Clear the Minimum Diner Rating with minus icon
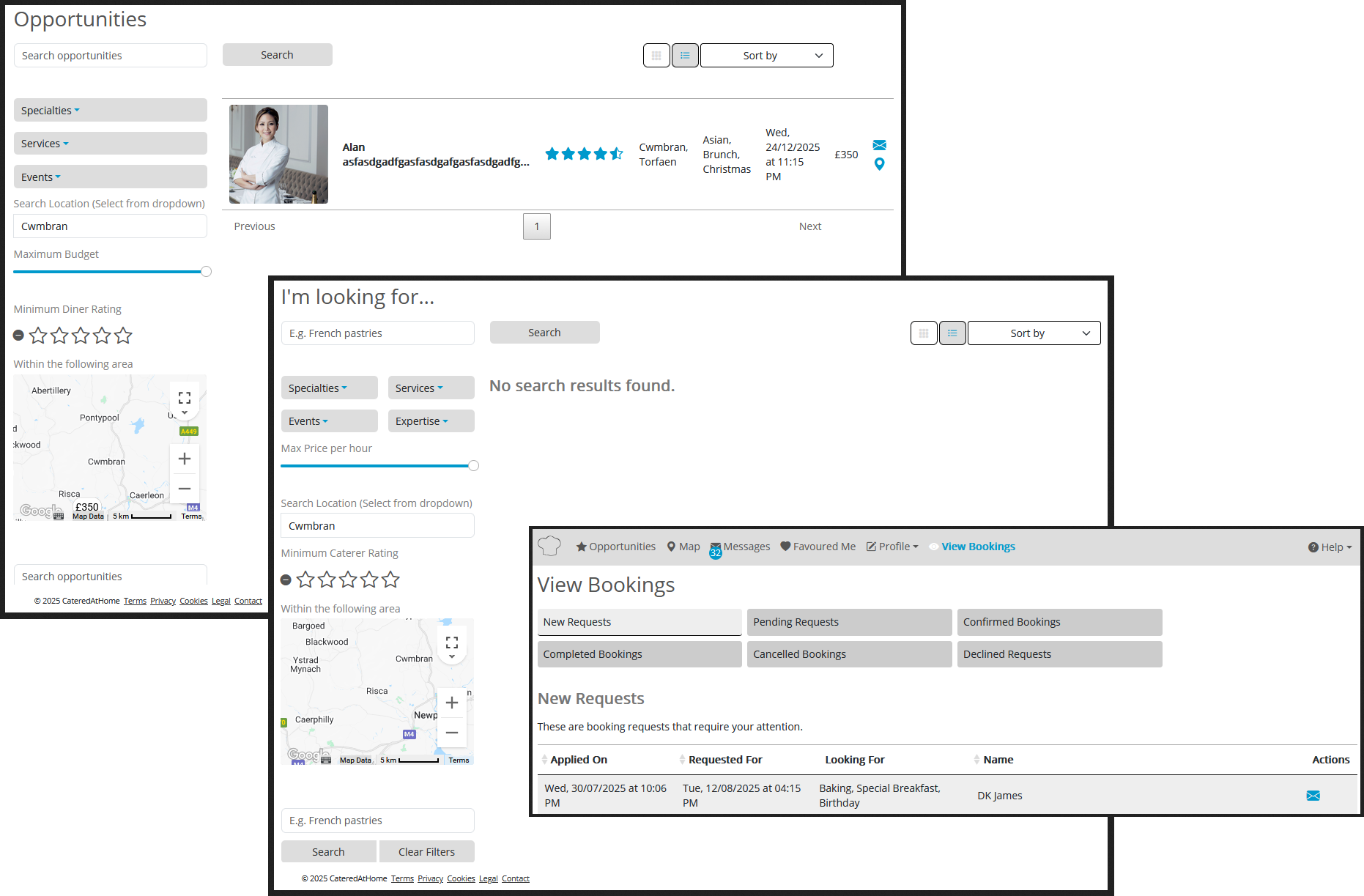This screenshot has width=1364, height=896. [x=19, y=336]
